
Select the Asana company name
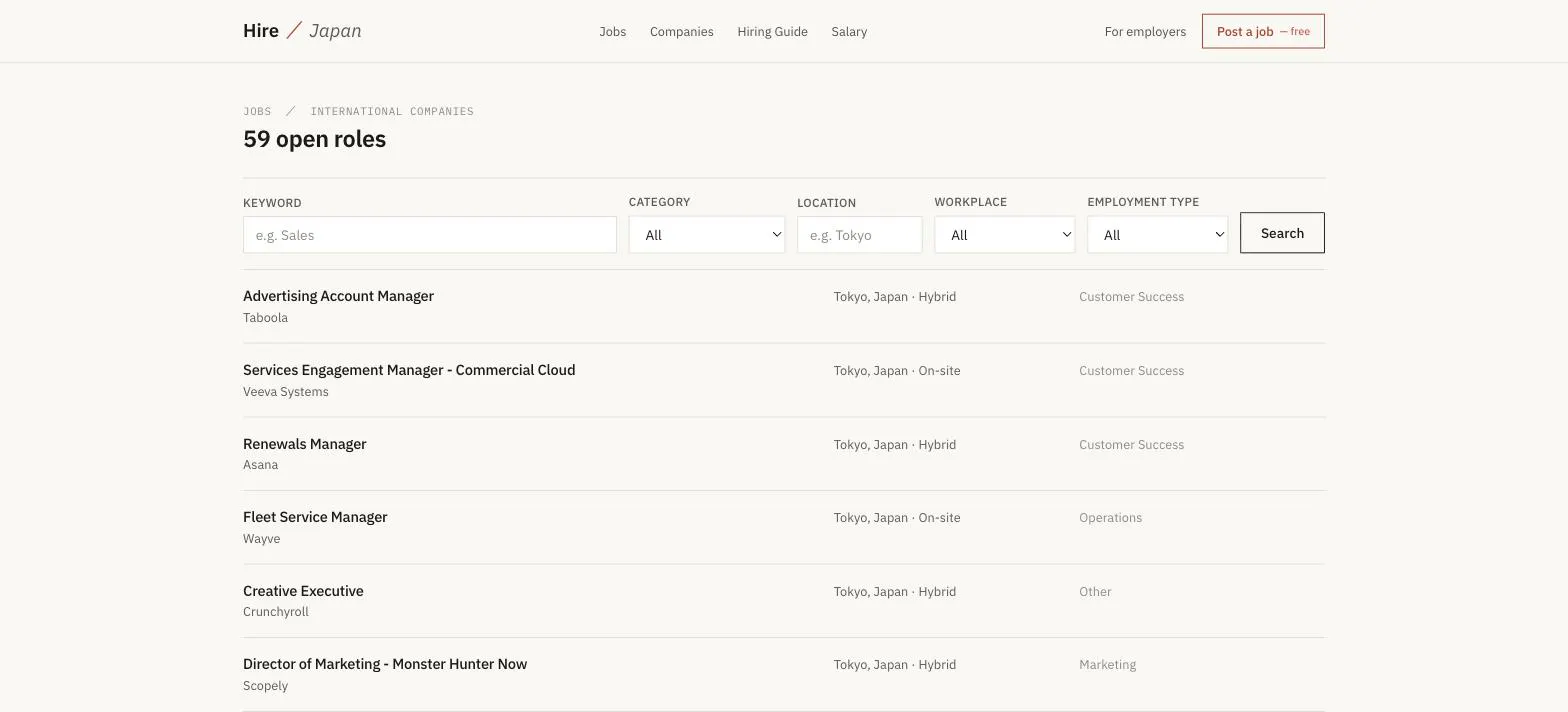261,465
